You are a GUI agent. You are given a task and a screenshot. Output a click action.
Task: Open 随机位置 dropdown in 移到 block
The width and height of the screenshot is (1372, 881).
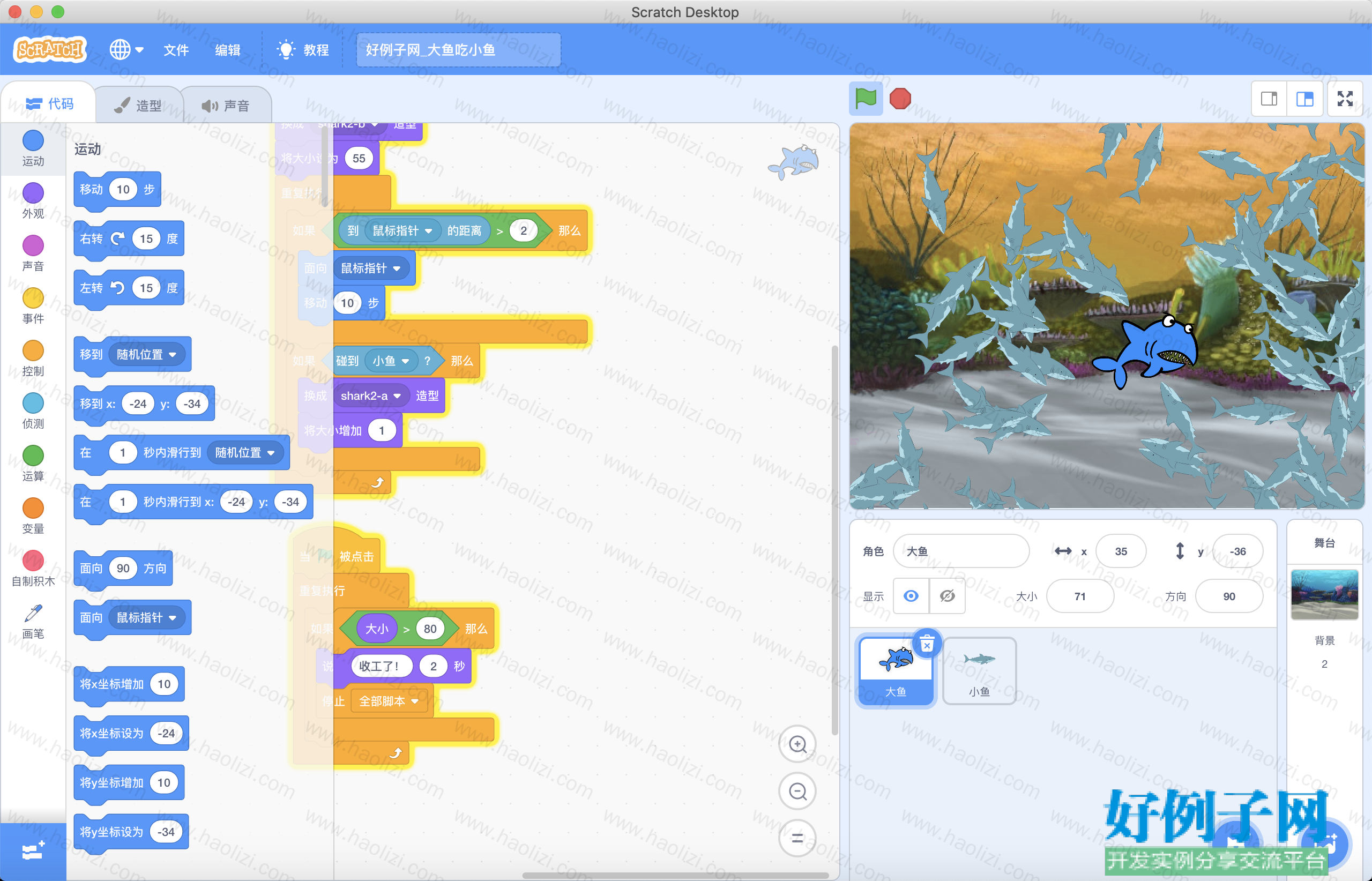coord(146,354)
